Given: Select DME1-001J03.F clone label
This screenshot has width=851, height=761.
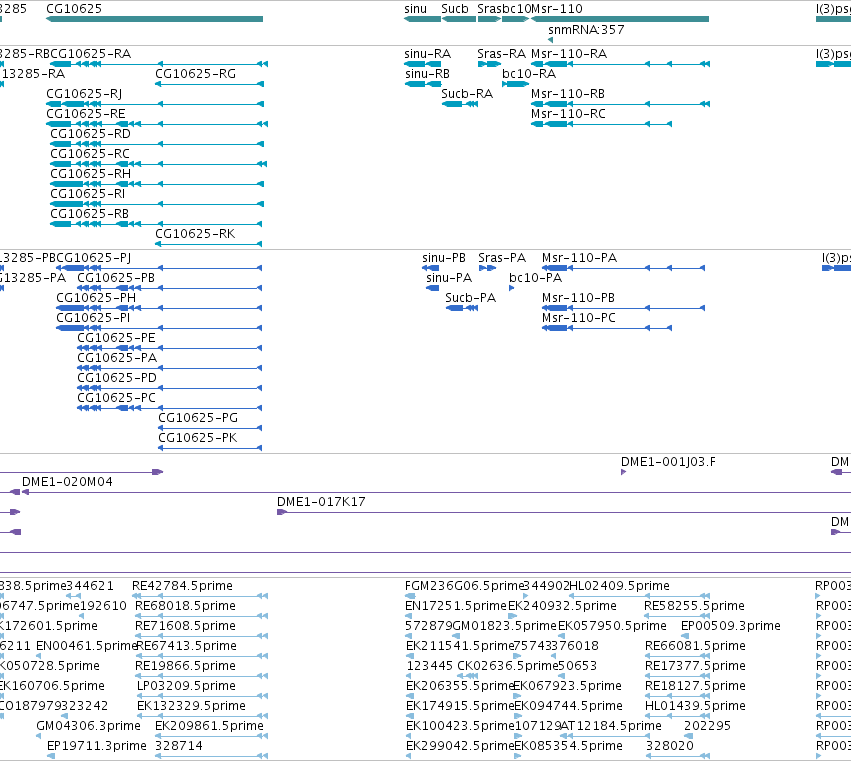Looking at the screenshot, I should point(668,462).
